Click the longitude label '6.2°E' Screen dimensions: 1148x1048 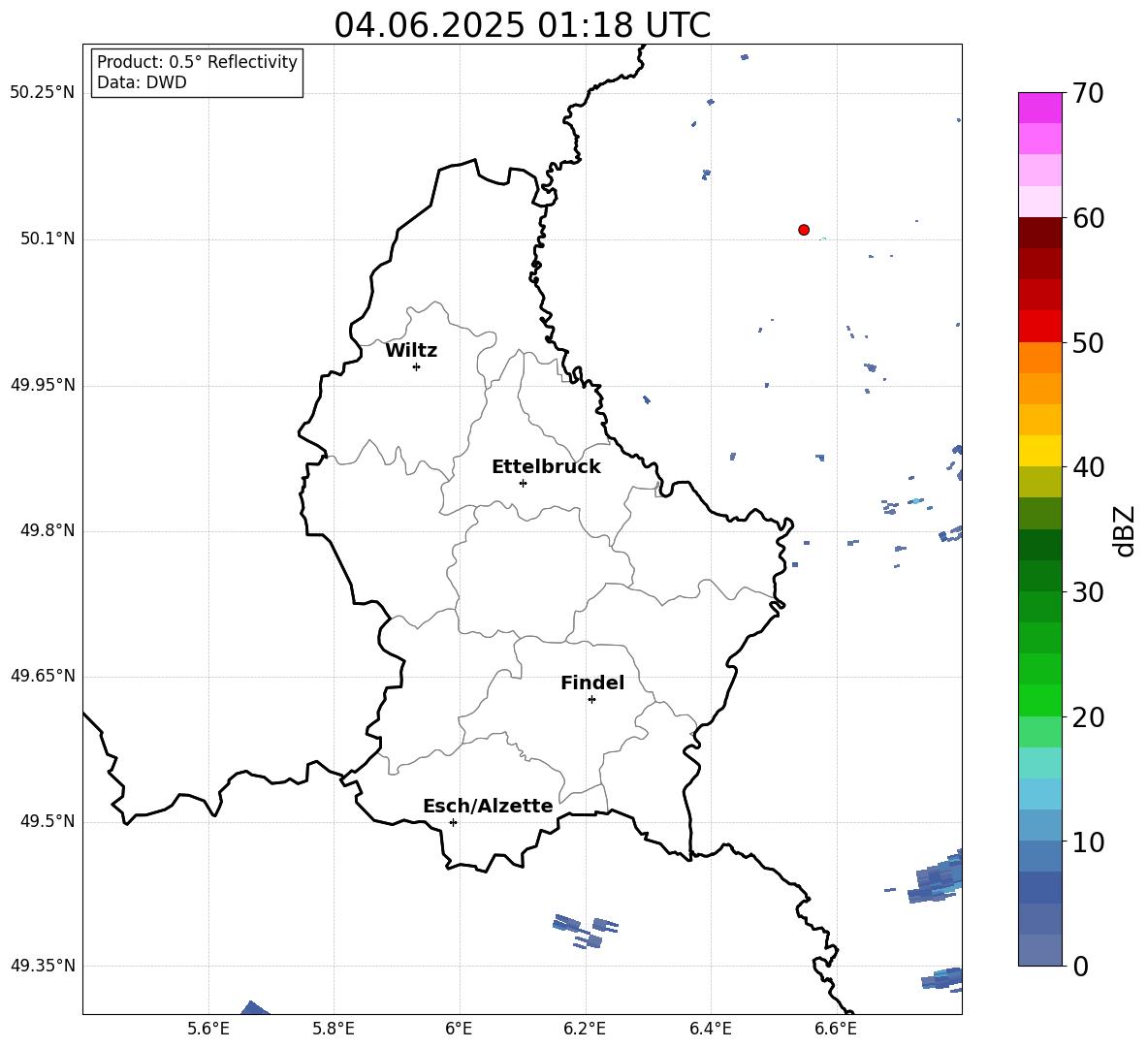click(x=585, y=1029)
